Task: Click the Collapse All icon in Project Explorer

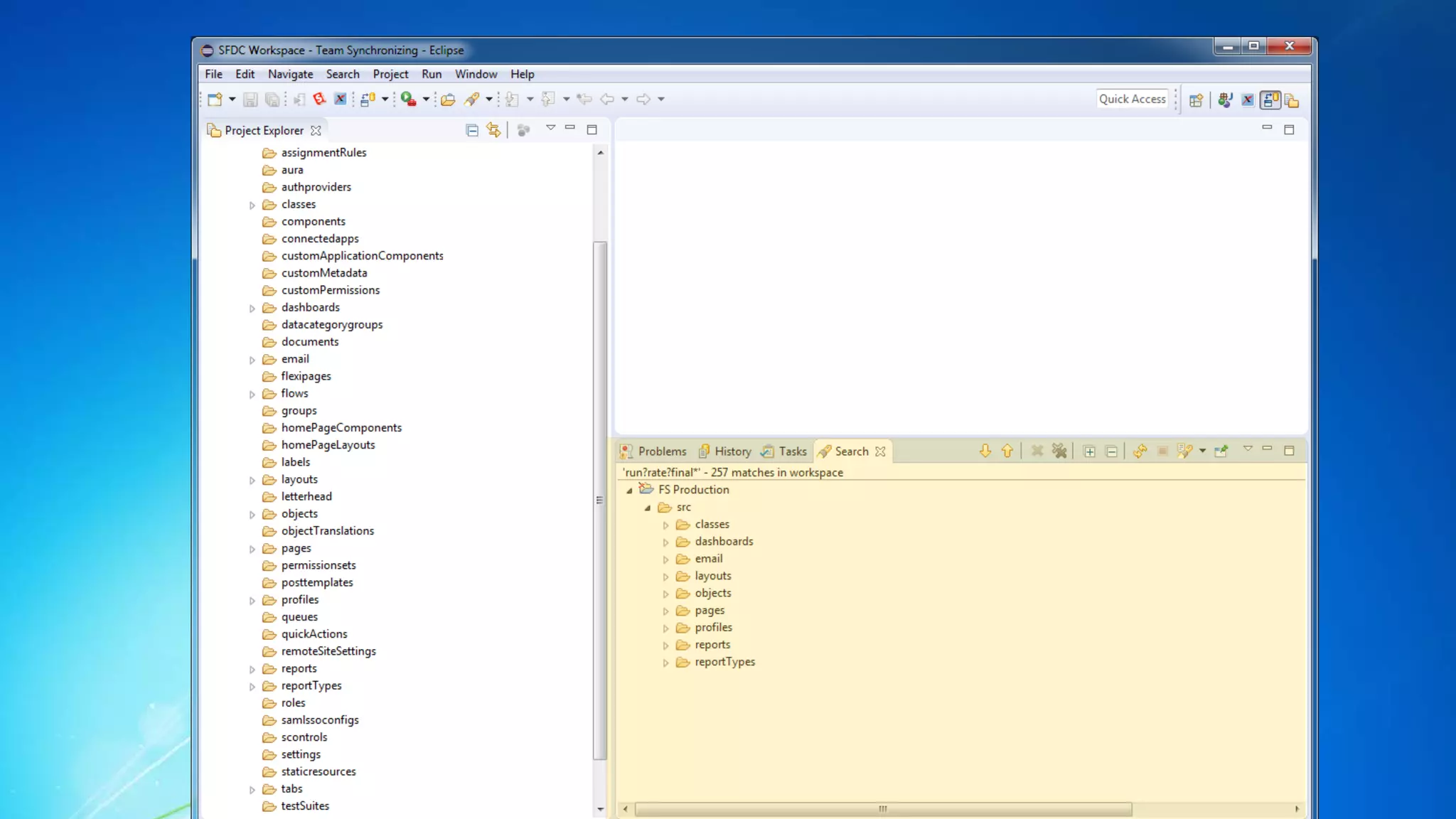Action: point(471,130)
